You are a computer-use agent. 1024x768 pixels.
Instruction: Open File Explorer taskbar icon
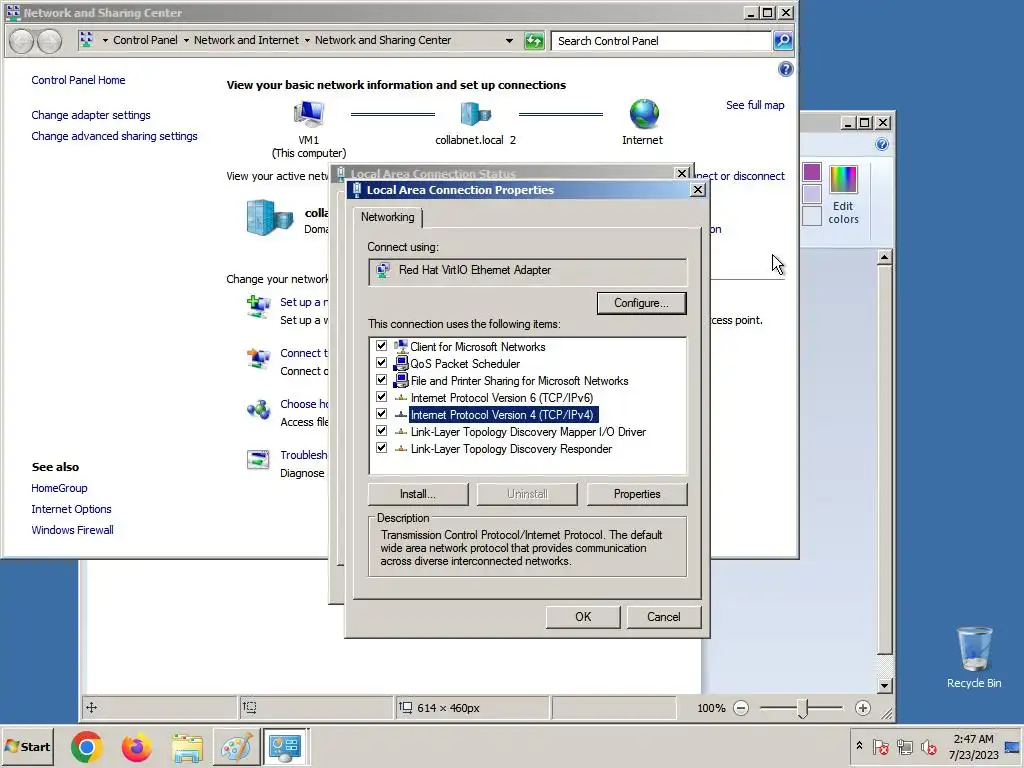click(x=187, y=746)
